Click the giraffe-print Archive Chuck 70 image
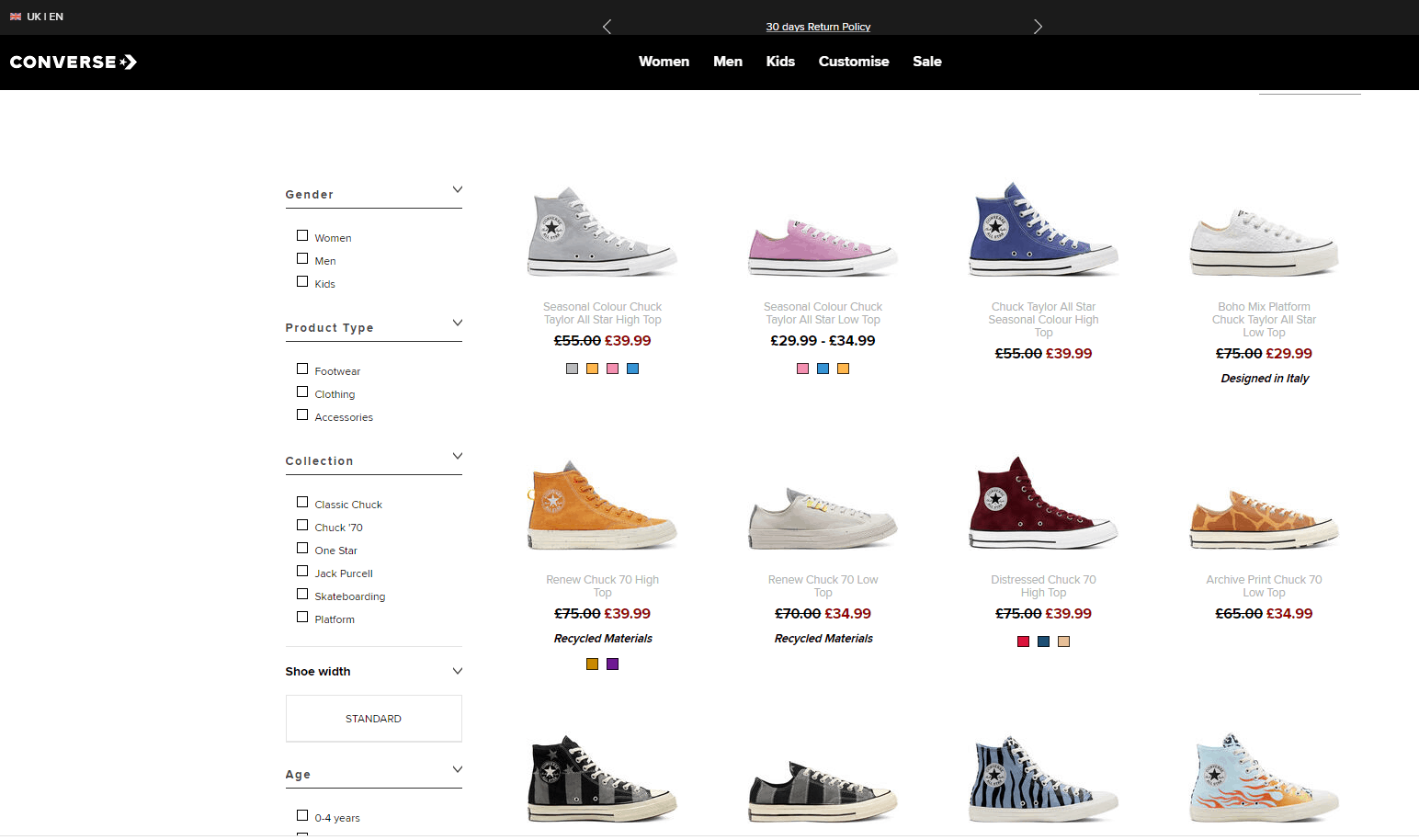Image resolution: width=1419 pixels, height=840 pixels. click(1264, 519)
